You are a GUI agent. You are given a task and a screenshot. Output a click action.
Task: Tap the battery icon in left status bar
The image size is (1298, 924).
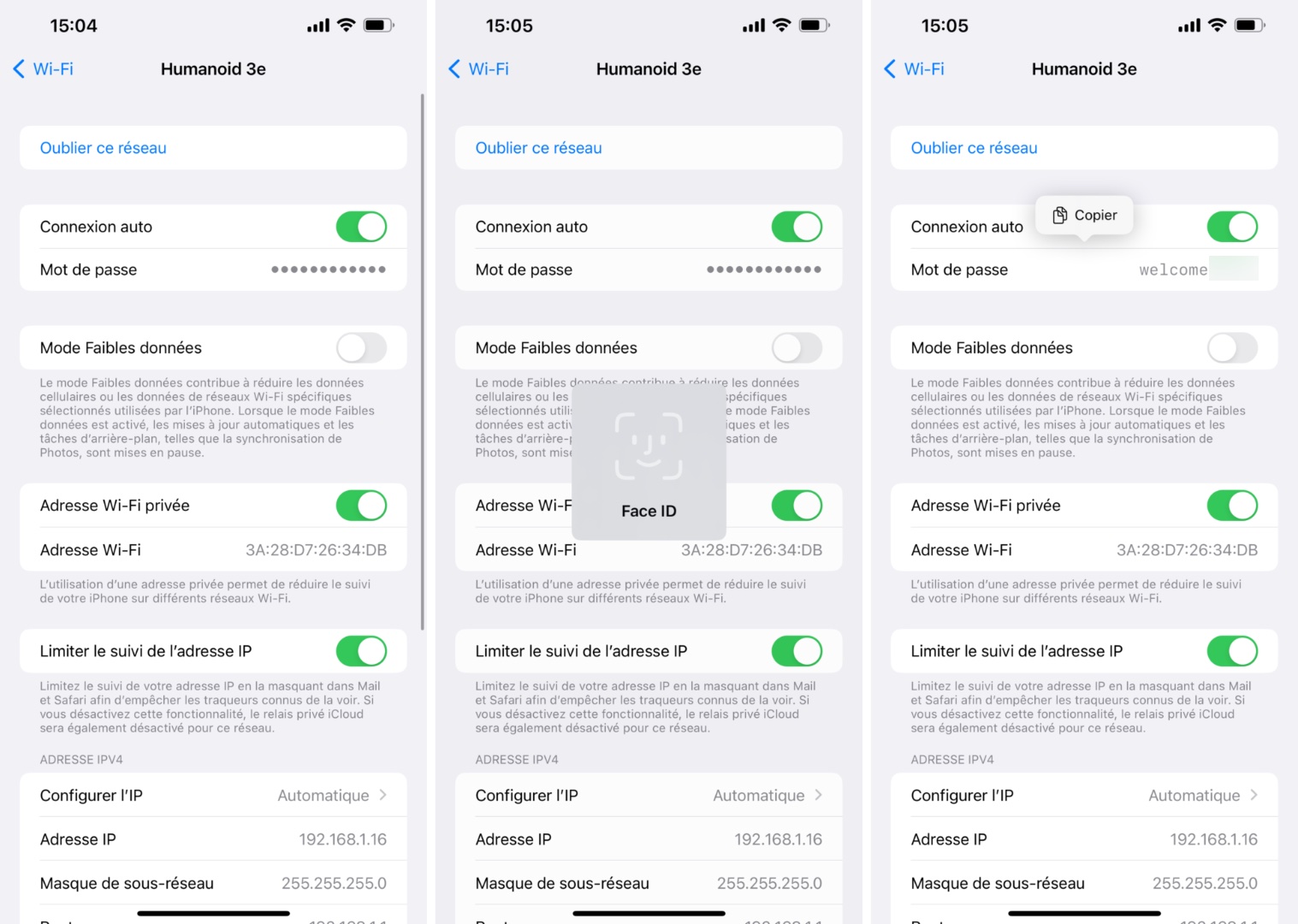click(379, 26)
